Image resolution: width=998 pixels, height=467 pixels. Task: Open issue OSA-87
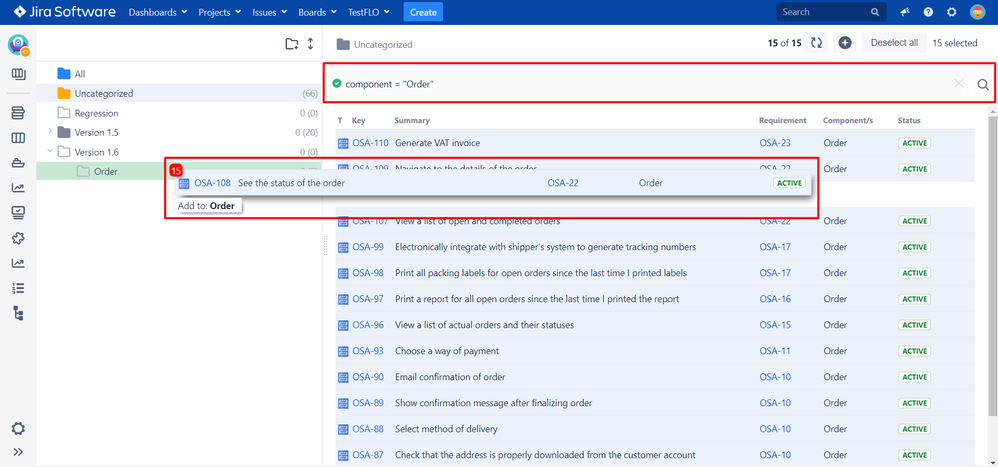click(x=368, y=456)
